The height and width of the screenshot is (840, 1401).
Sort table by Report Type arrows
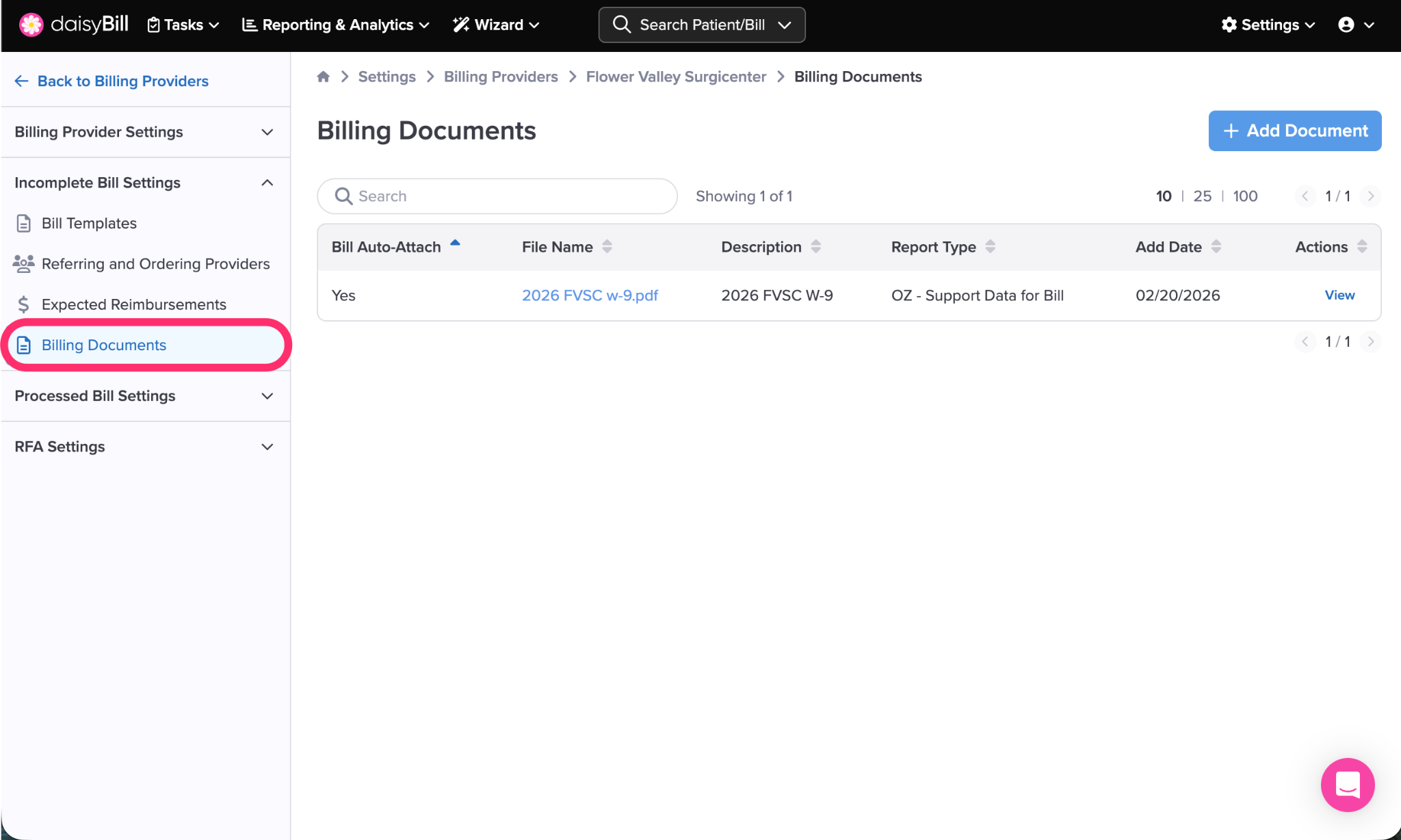[x=990, y=247]
